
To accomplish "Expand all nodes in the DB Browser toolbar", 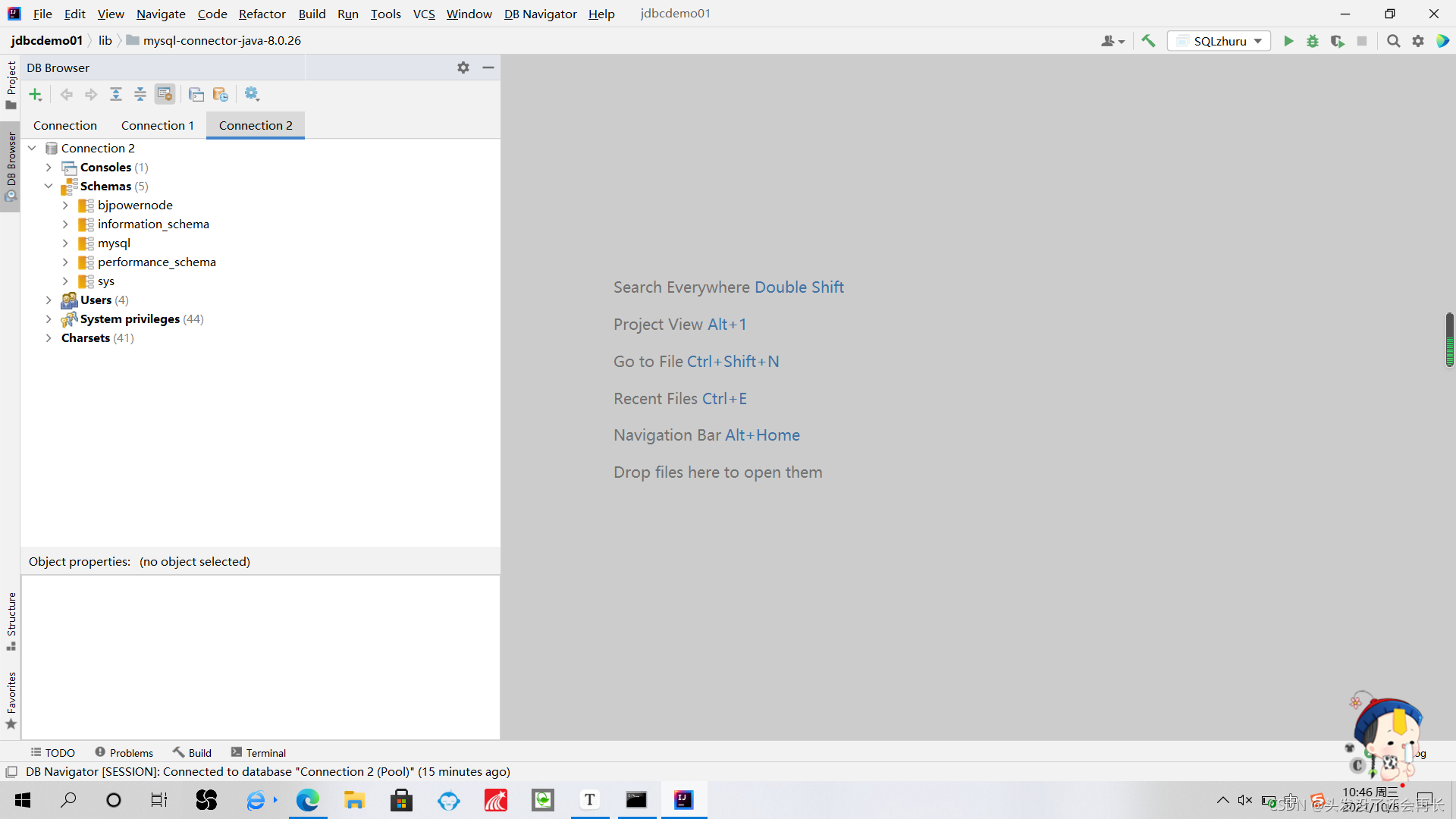I will click(x=116, y=94).
